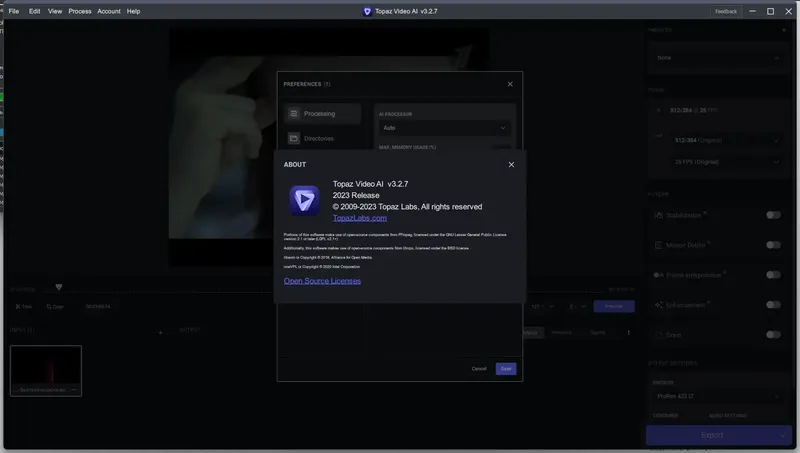Open the ProRes 422 LT encoder dropdown

point(718,396)
